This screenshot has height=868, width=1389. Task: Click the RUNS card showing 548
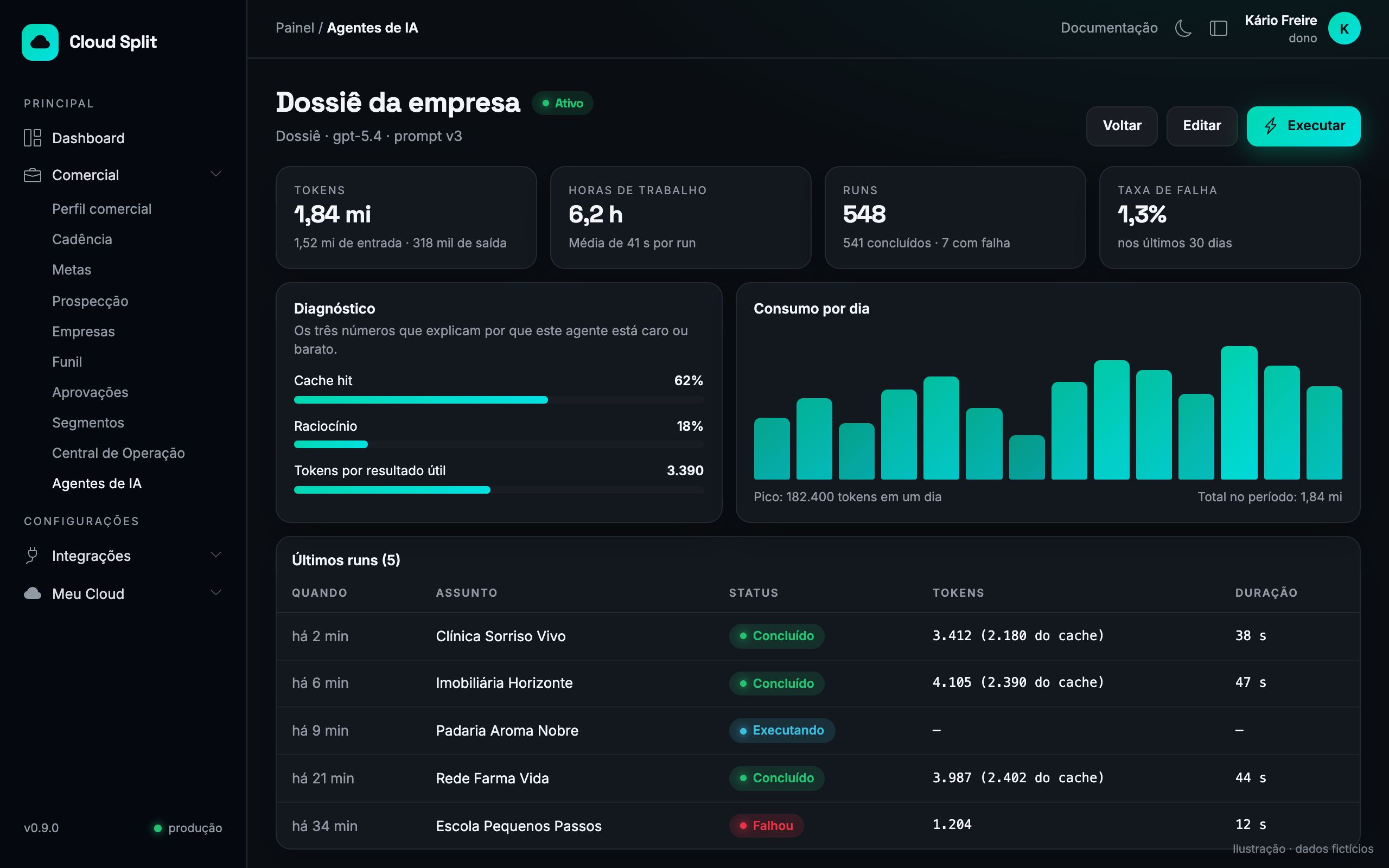click(954, 218)
